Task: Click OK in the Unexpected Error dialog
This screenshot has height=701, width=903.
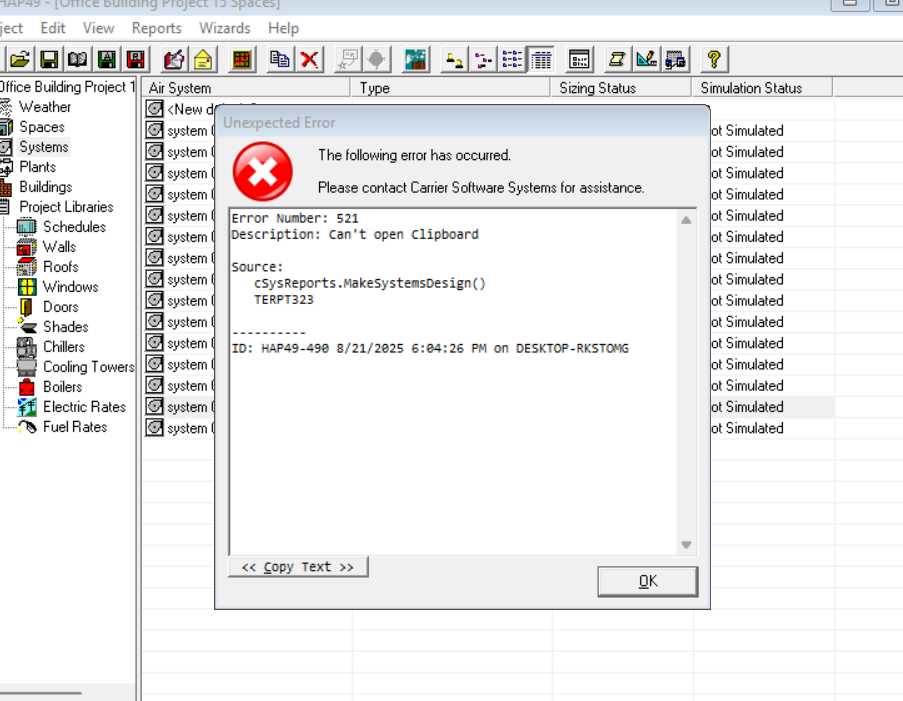Action: pos(648,581)
